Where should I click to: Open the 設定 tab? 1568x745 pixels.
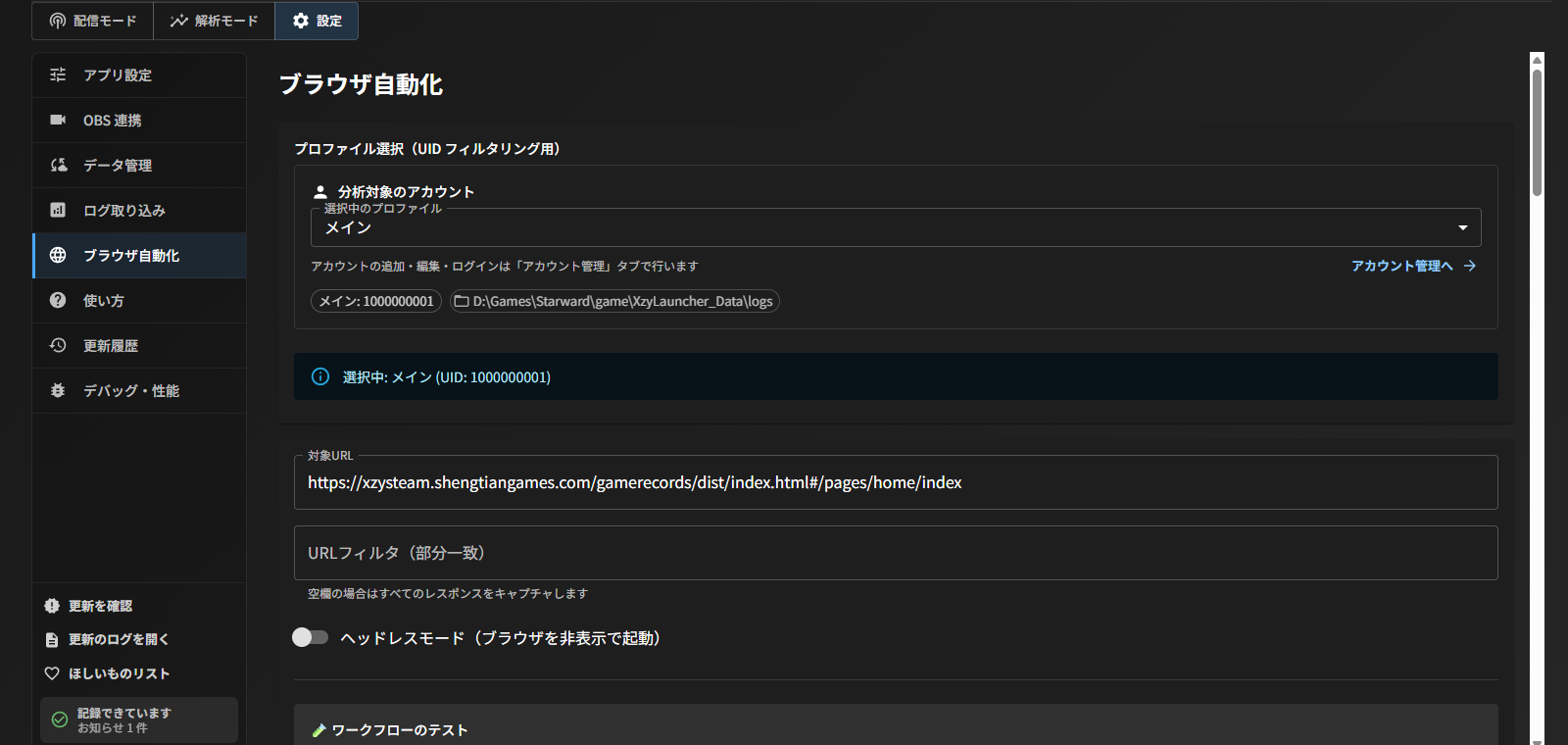click(x=317, y=21)
